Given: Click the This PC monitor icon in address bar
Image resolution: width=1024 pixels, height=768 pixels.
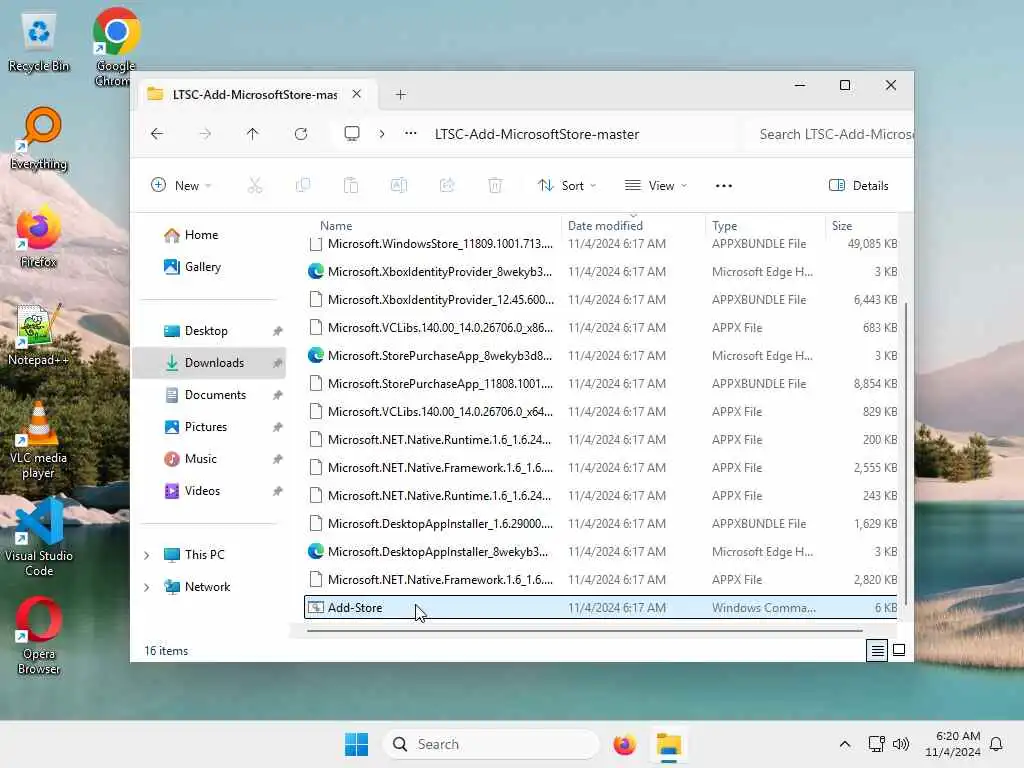Looking at the screenshot, I should 352,134.
